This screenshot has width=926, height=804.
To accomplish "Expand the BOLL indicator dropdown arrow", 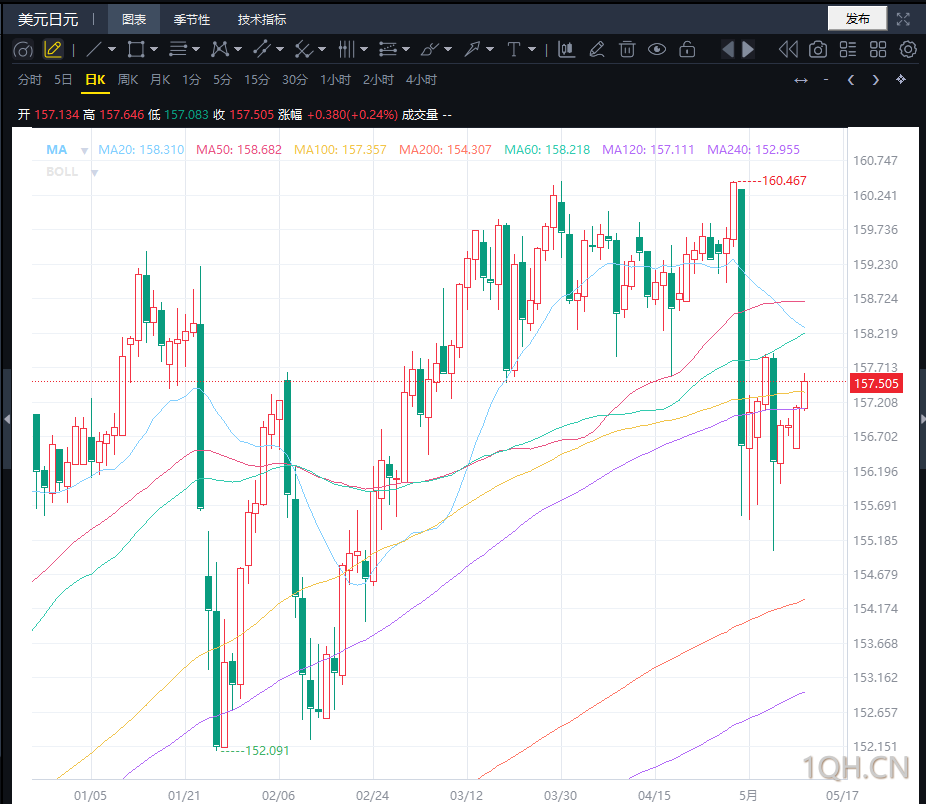I will pos(94,172).
